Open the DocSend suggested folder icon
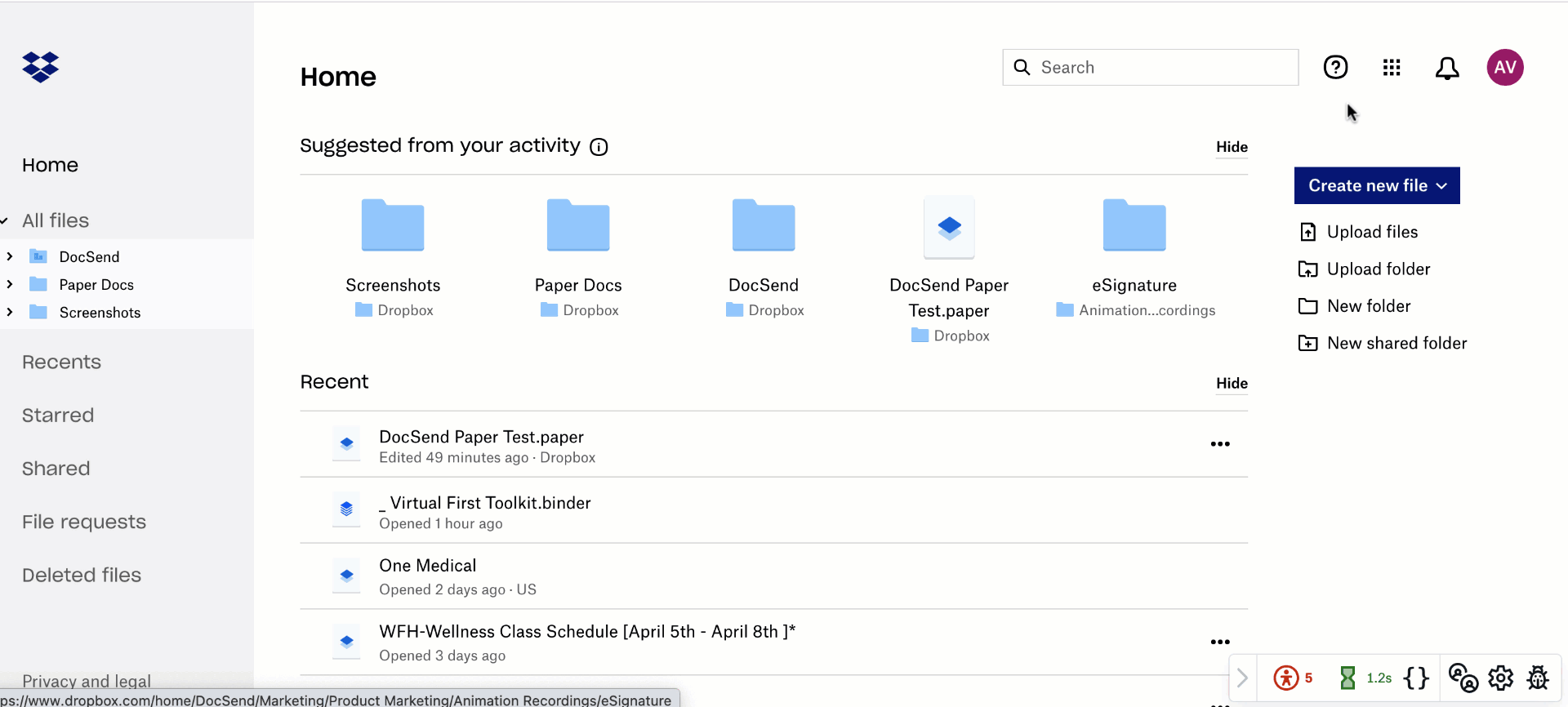1568x707 pixels. pos(764,225)
